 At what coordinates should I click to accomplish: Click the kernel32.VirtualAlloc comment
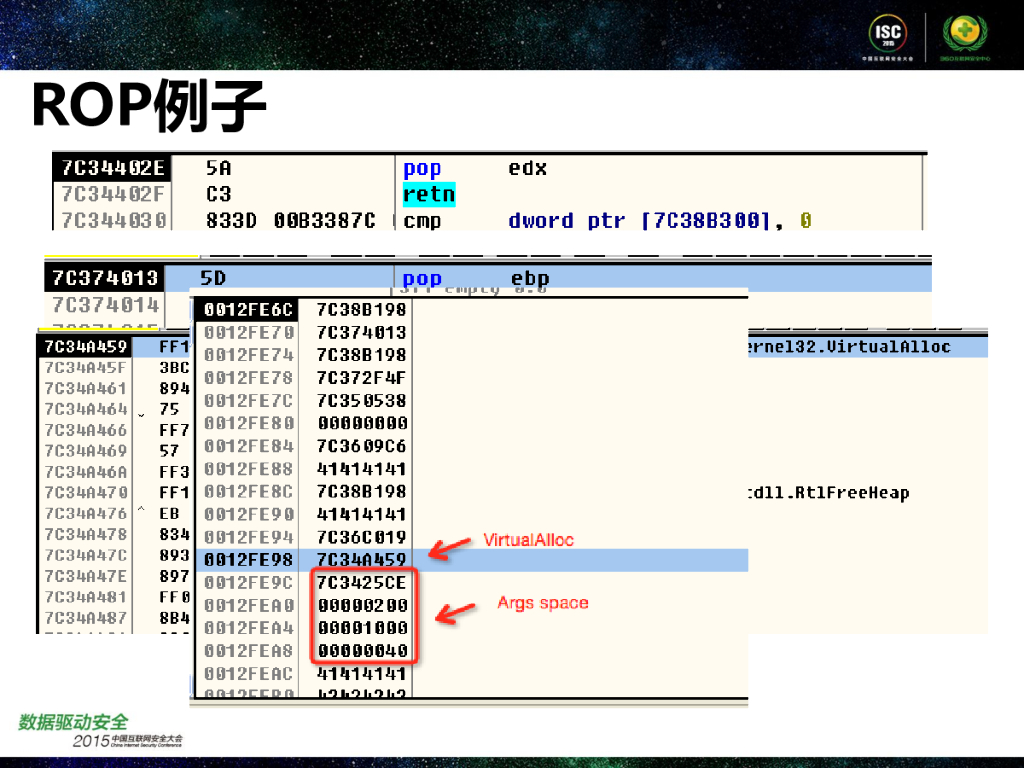(x=848, y=347)
